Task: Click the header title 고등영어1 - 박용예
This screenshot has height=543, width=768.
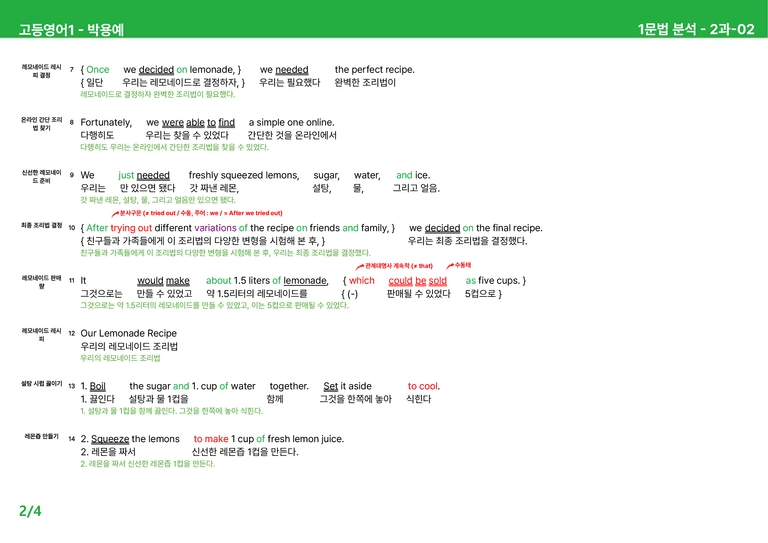Action: pos(72,30)
